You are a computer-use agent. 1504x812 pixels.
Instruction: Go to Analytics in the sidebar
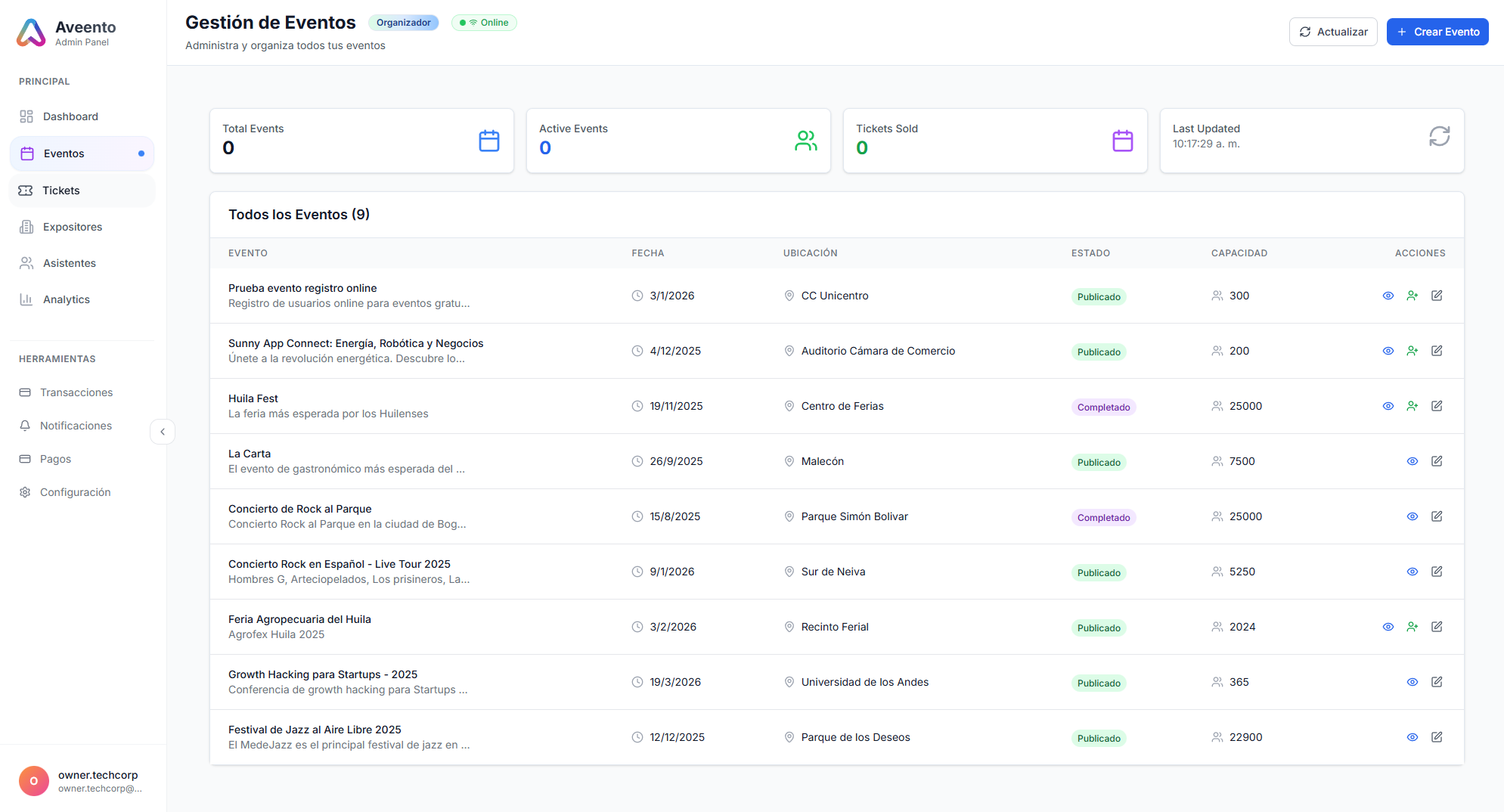click(66, 299)
